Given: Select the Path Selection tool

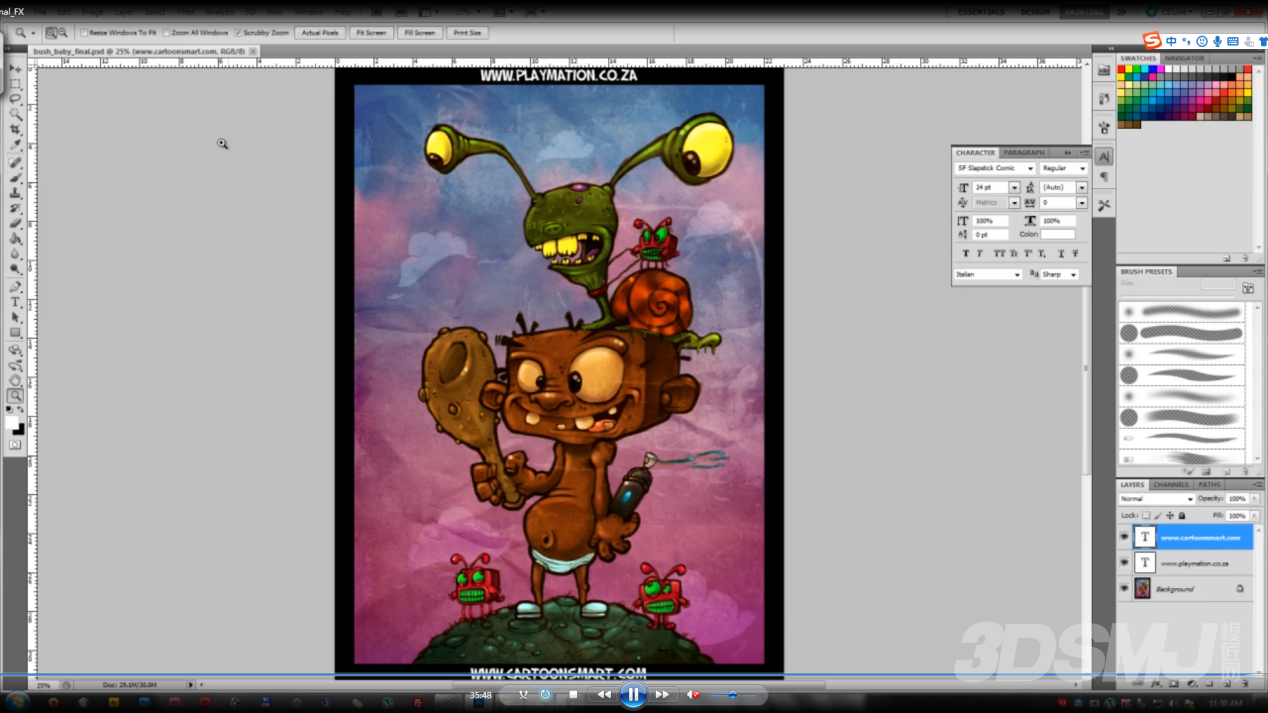Looking at the screenshot, I should point(15,317).
